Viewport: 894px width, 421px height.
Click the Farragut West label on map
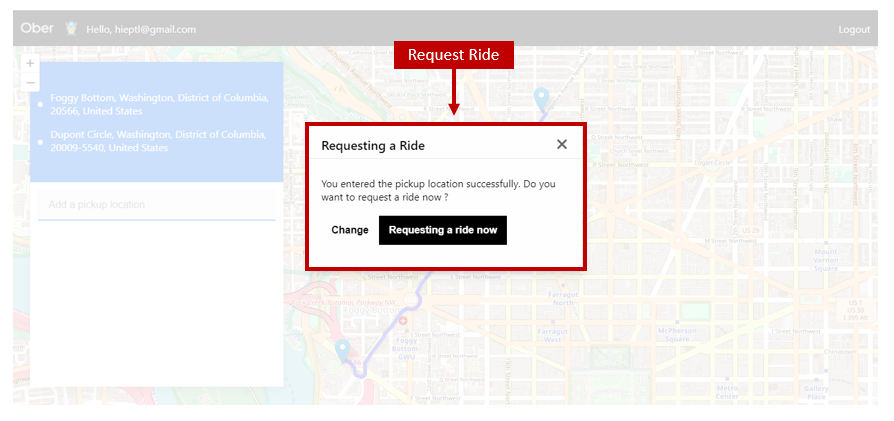[x=552, y=335]
